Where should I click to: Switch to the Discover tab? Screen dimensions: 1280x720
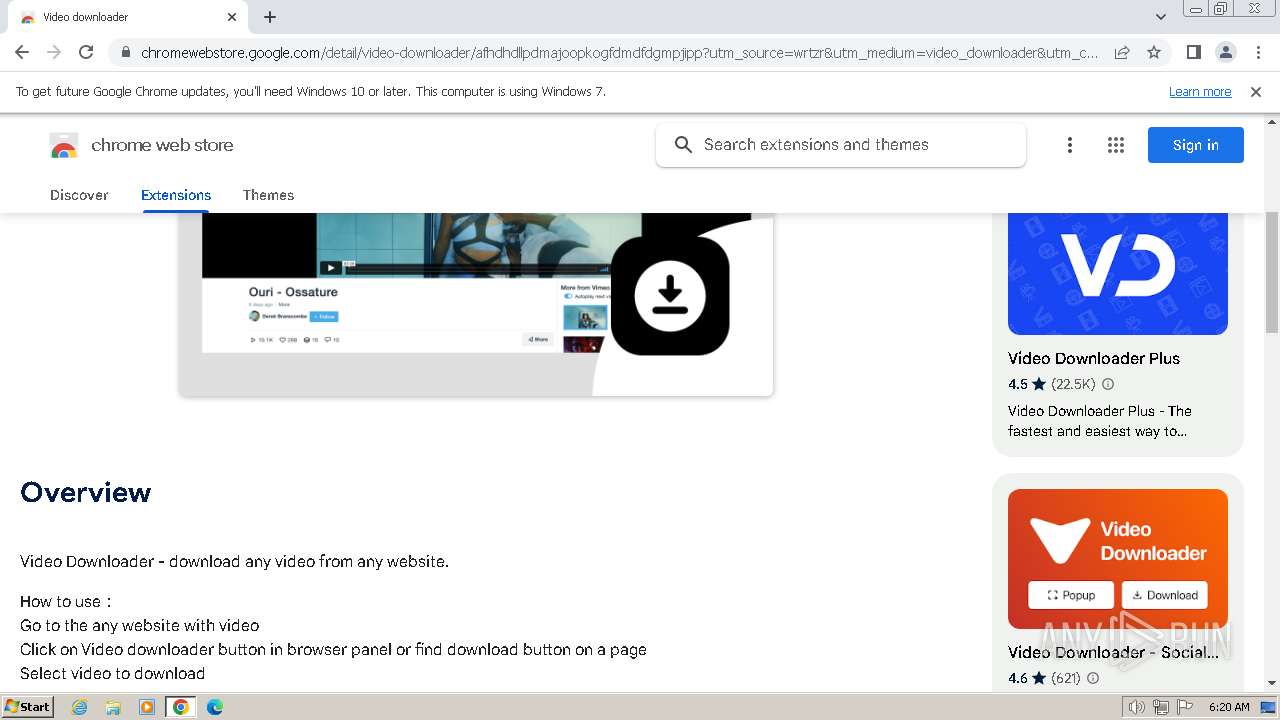[x=79, y=195]
